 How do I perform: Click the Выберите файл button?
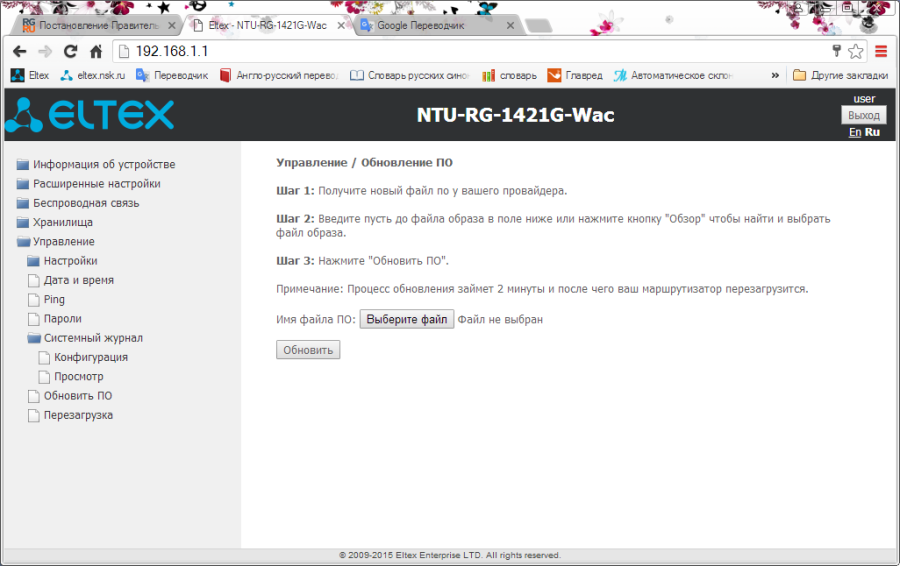pos(407,319)
